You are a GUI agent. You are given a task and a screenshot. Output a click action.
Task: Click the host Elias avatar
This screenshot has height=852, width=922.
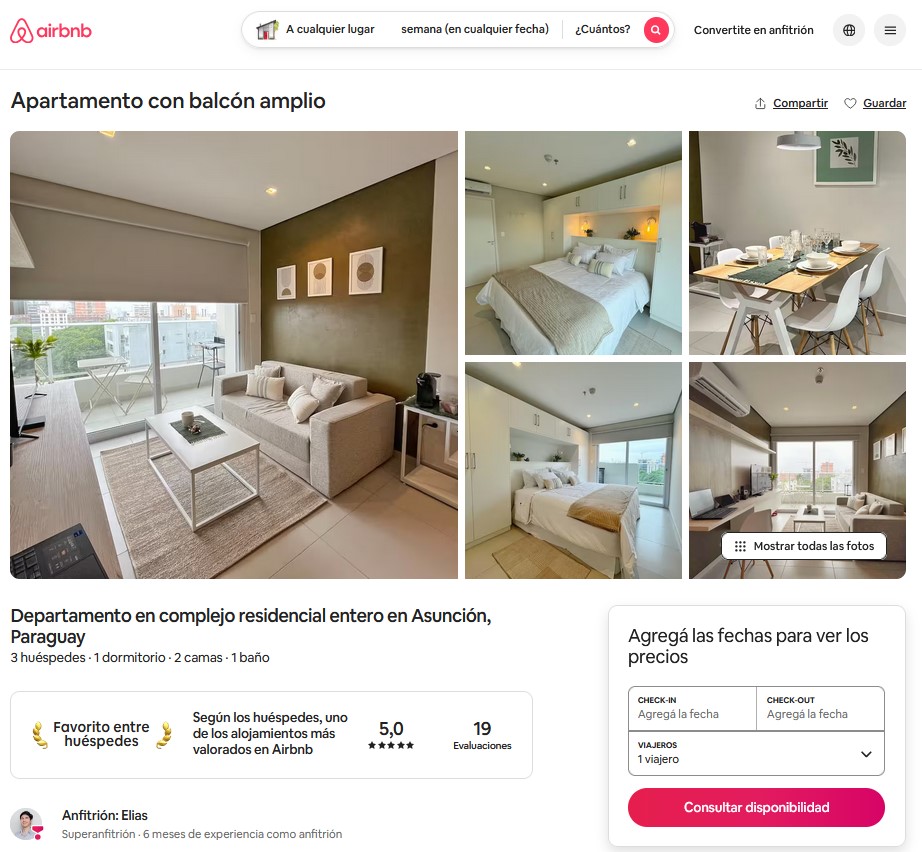coord(26,824)
